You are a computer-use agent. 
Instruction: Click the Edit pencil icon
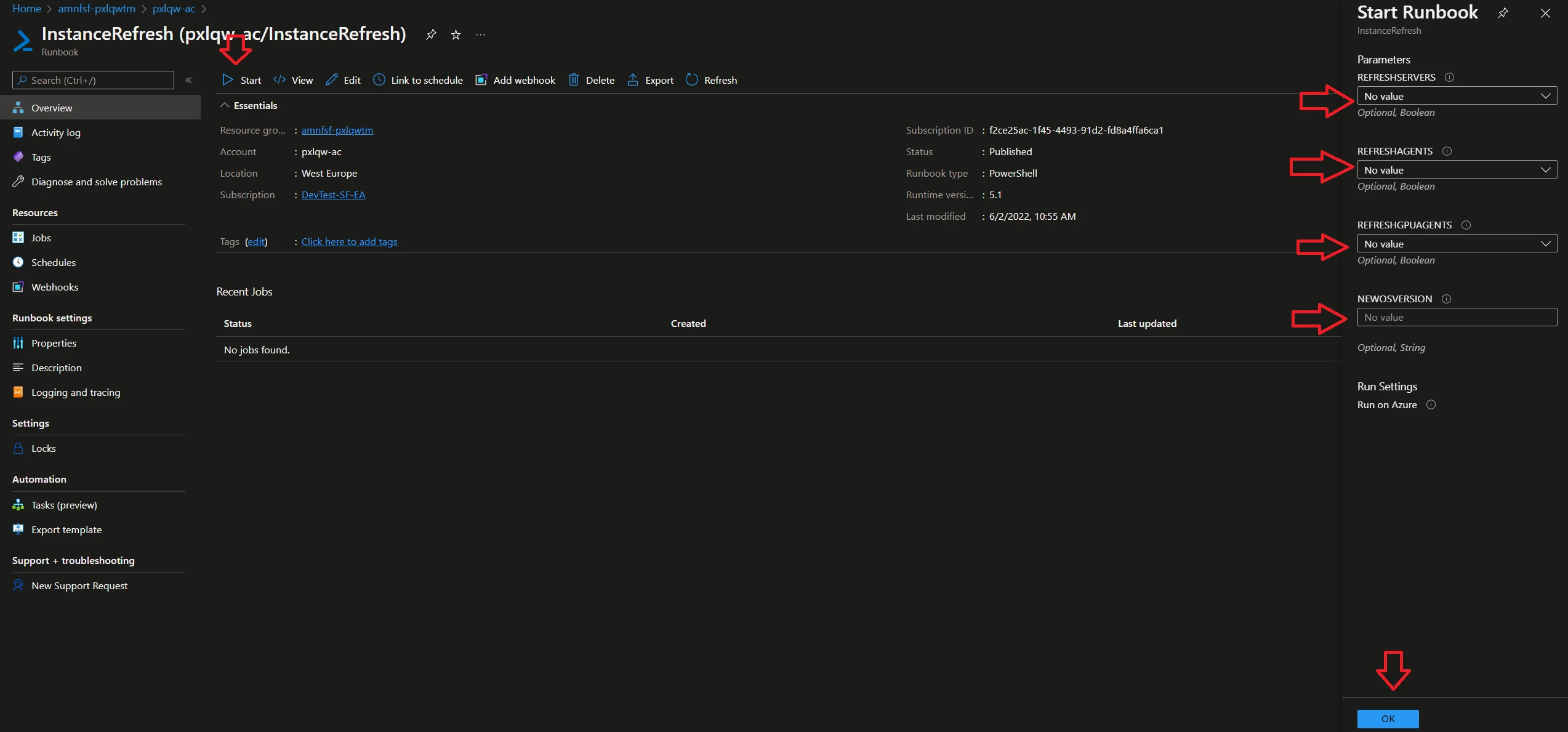click(332, 80)
